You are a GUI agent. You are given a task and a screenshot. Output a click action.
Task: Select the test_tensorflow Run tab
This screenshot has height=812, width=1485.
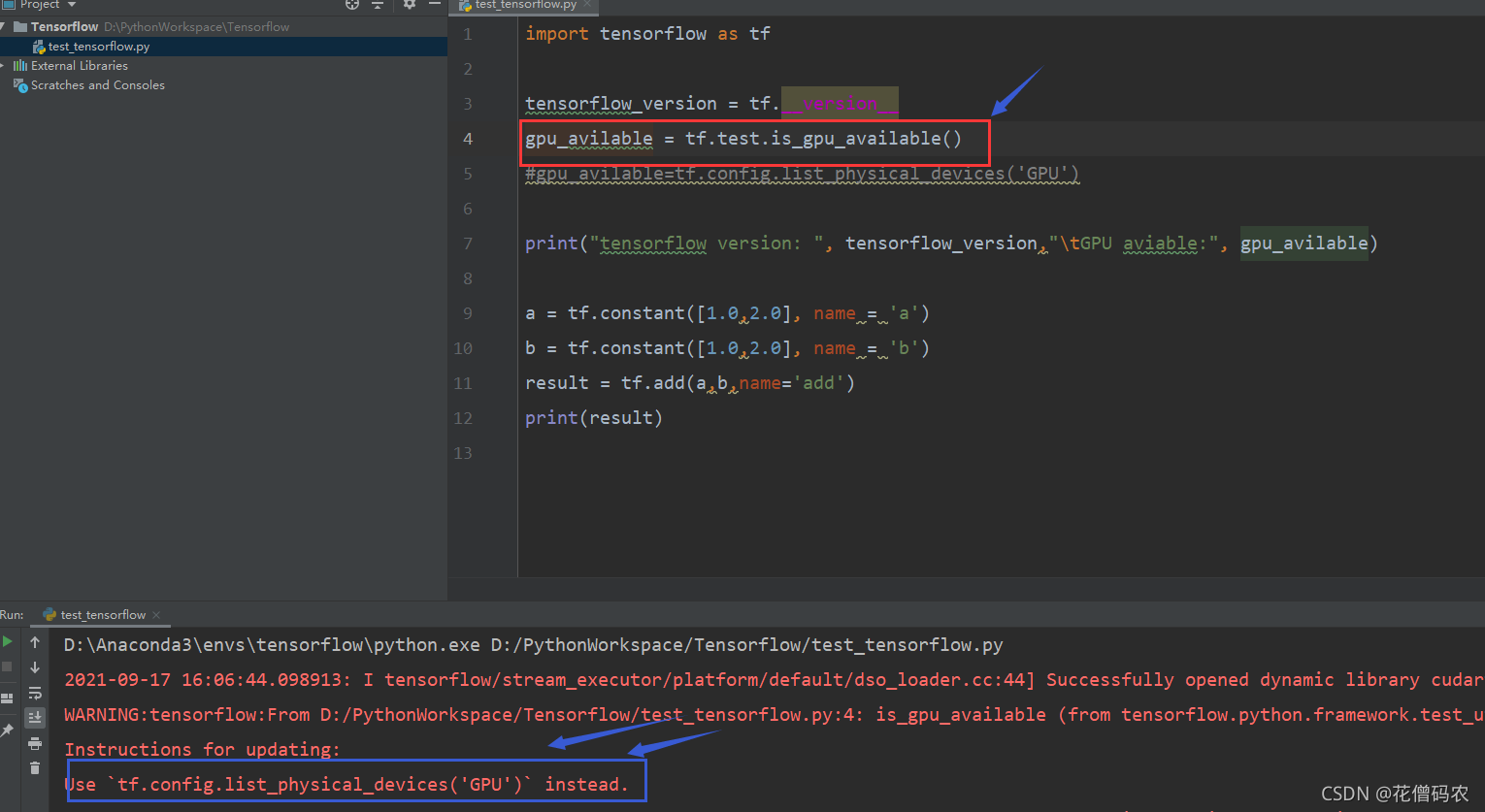click(103, 615)
